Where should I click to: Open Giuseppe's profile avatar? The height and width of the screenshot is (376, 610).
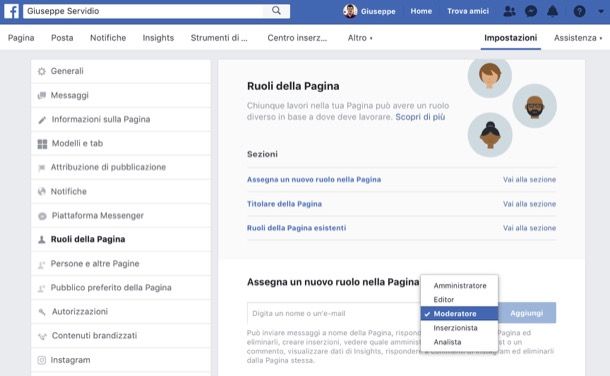tap(350, 11)
